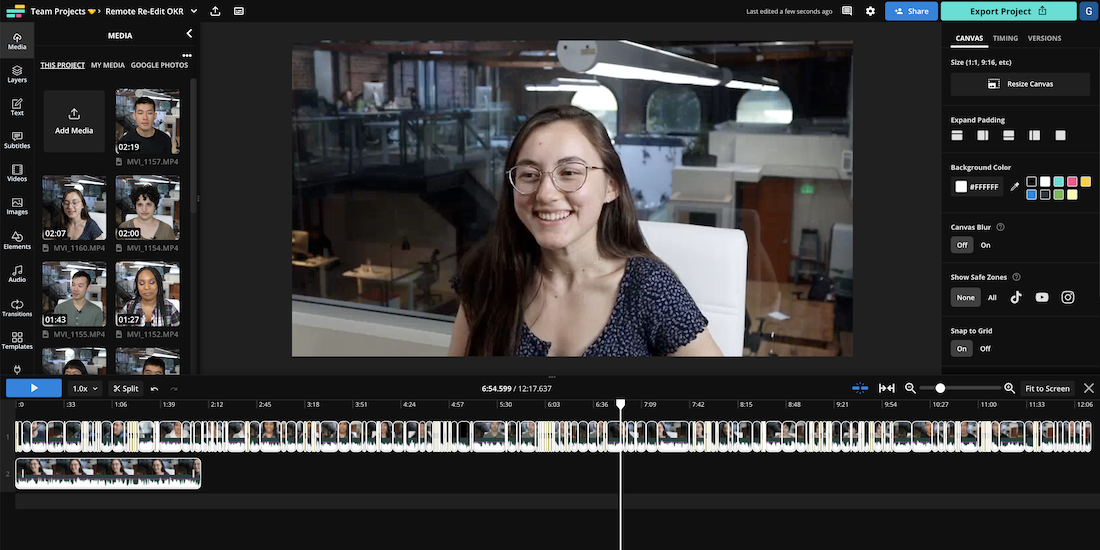1100x550 pixels.
Task: Click the upload icon beside project name
Action: click(215, 11)
